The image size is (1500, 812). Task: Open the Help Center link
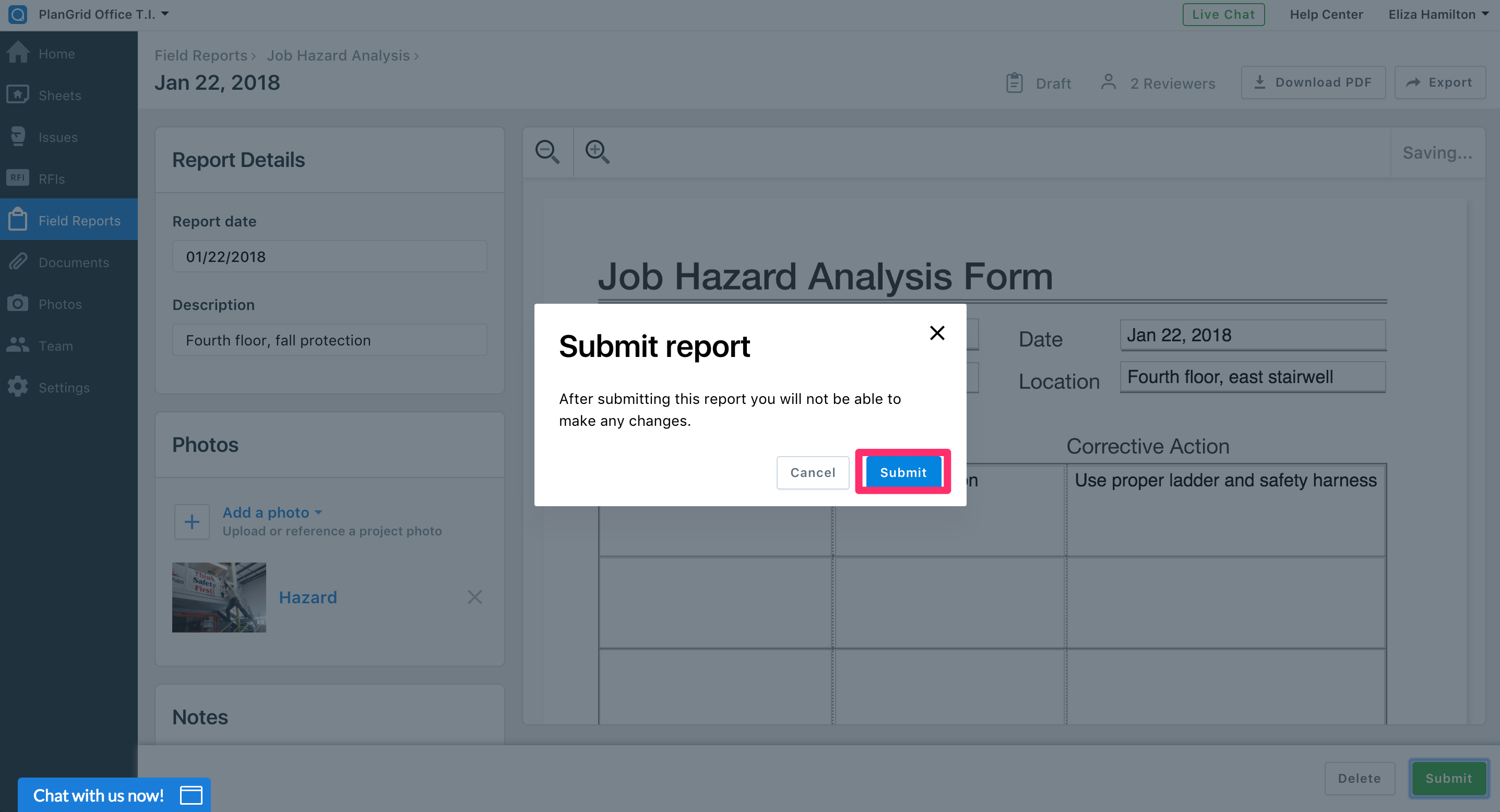click(x=1326, y=14)
